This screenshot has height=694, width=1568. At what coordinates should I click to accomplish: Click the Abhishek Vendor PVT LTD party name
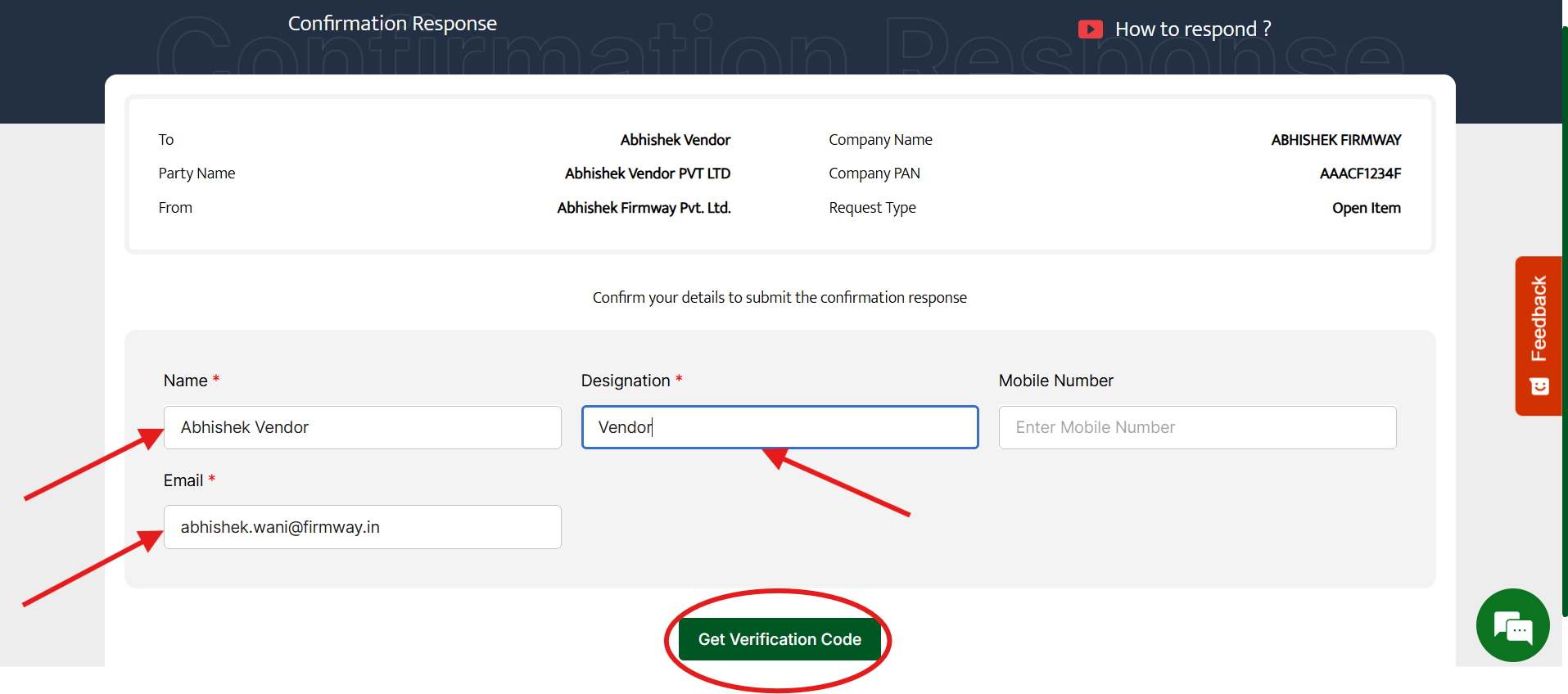647,173
